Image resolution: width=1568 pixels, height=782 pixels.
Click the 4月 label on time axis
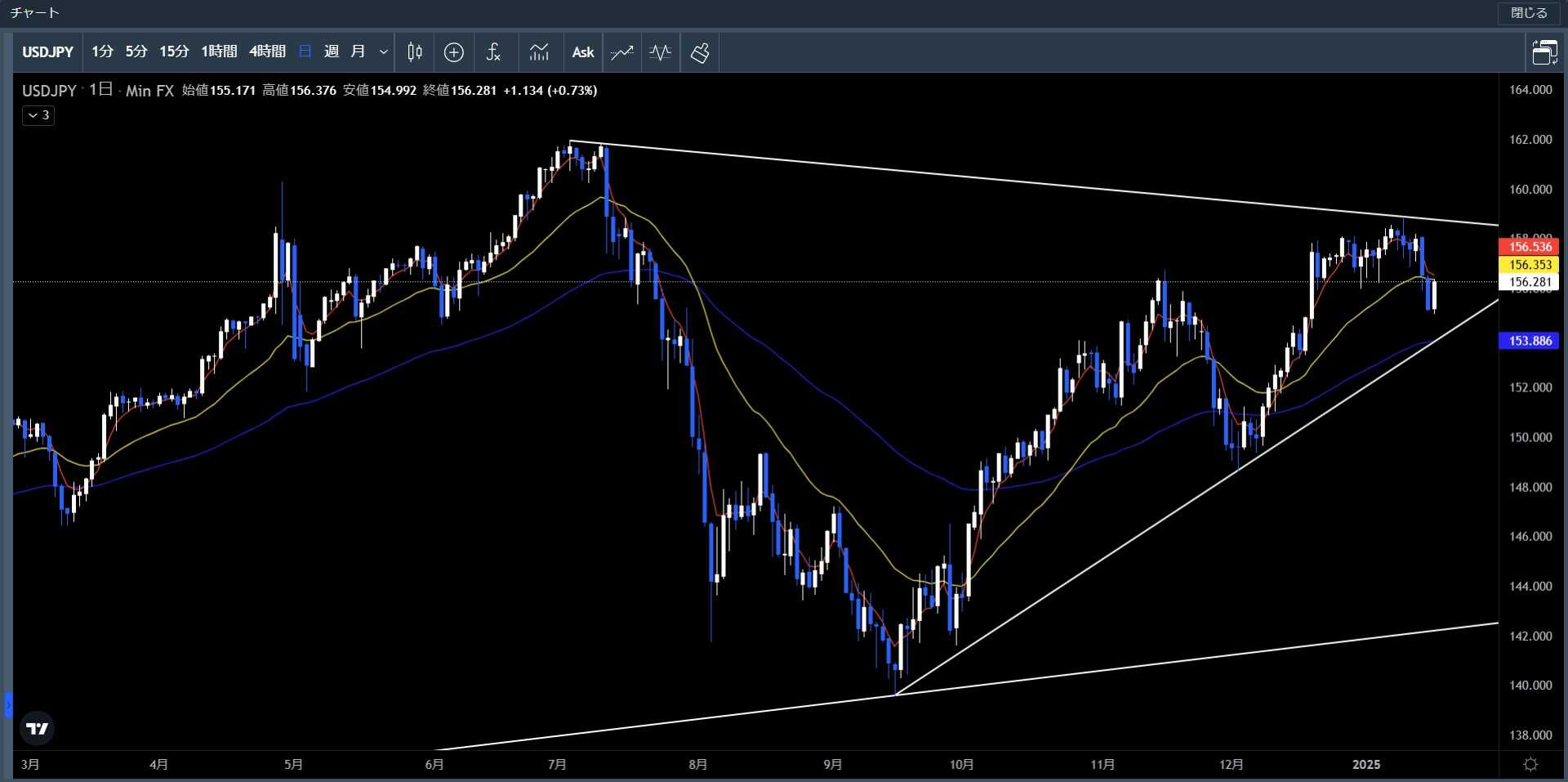(x=158, y=765)
